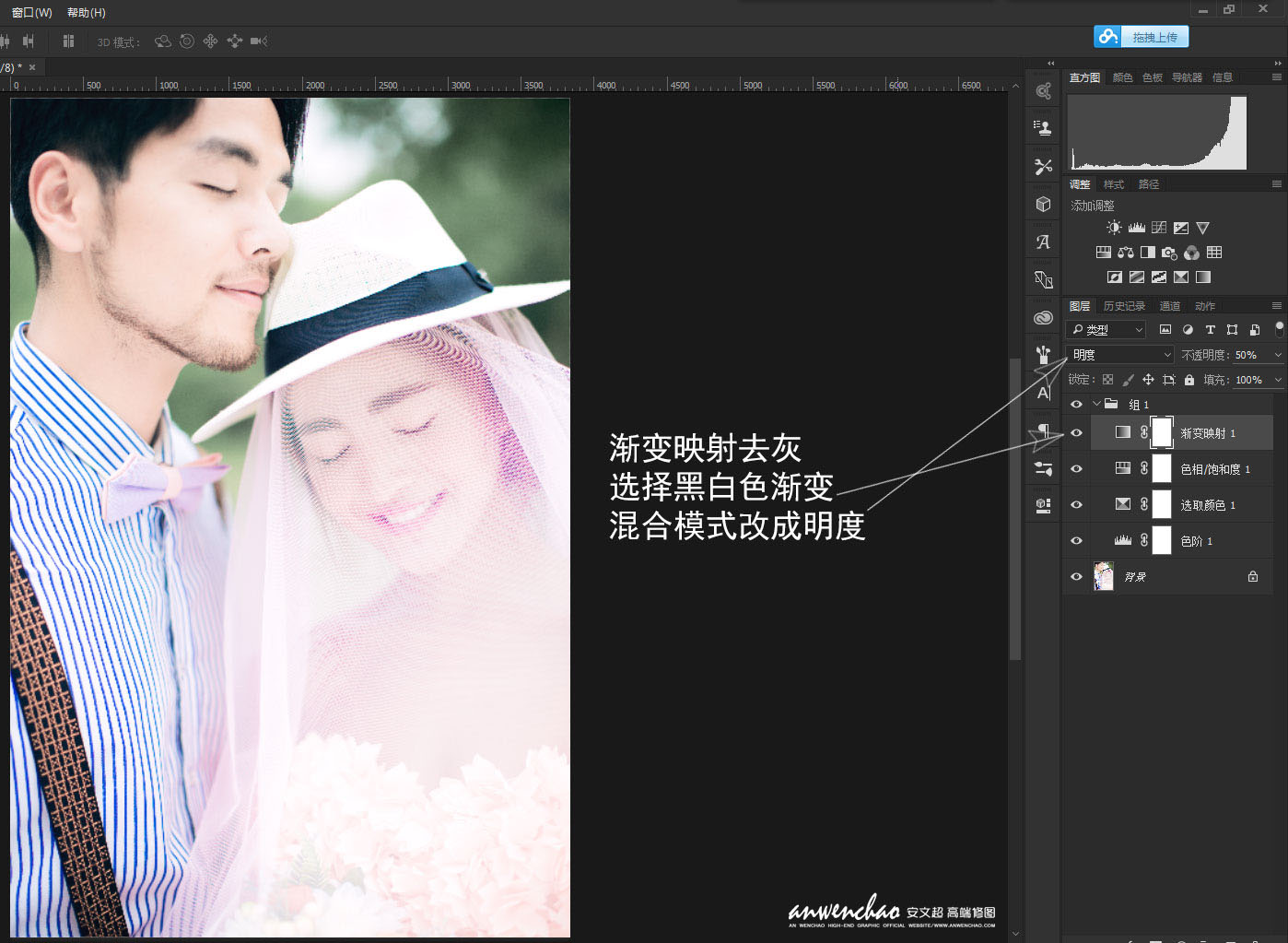
Task: Select the 渐变映射 1 layer mask thumbnail
Action: (1162, 432)
